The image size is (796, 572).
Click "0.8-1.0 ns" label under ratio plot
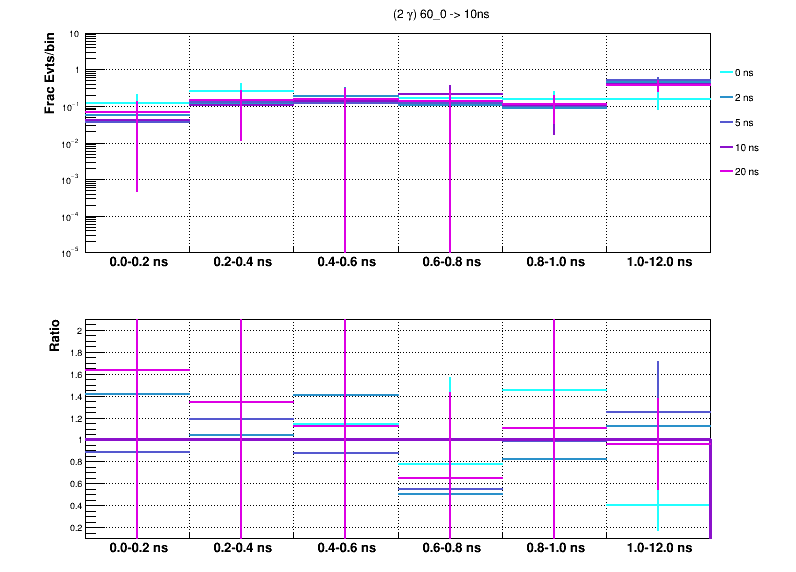(x=554, y=549)
